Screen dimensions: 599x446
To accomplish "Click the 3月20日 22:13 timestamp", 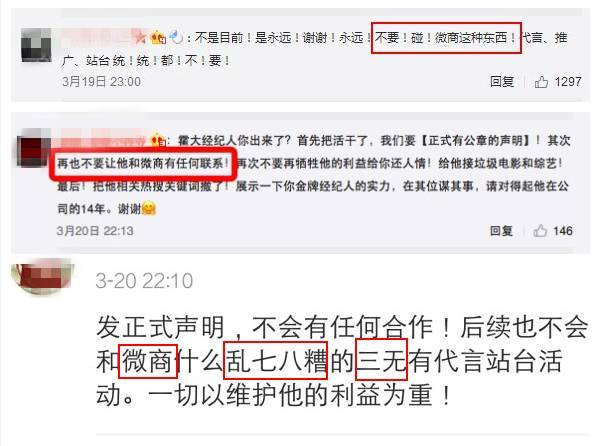I will [x=95, y=231].
